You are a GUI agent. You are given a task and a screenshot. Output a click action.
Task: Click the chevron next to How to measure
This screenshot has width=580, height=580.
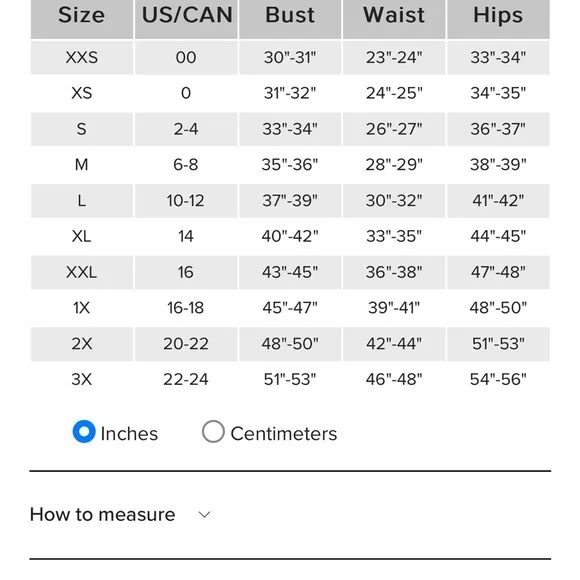pos(204,515)
